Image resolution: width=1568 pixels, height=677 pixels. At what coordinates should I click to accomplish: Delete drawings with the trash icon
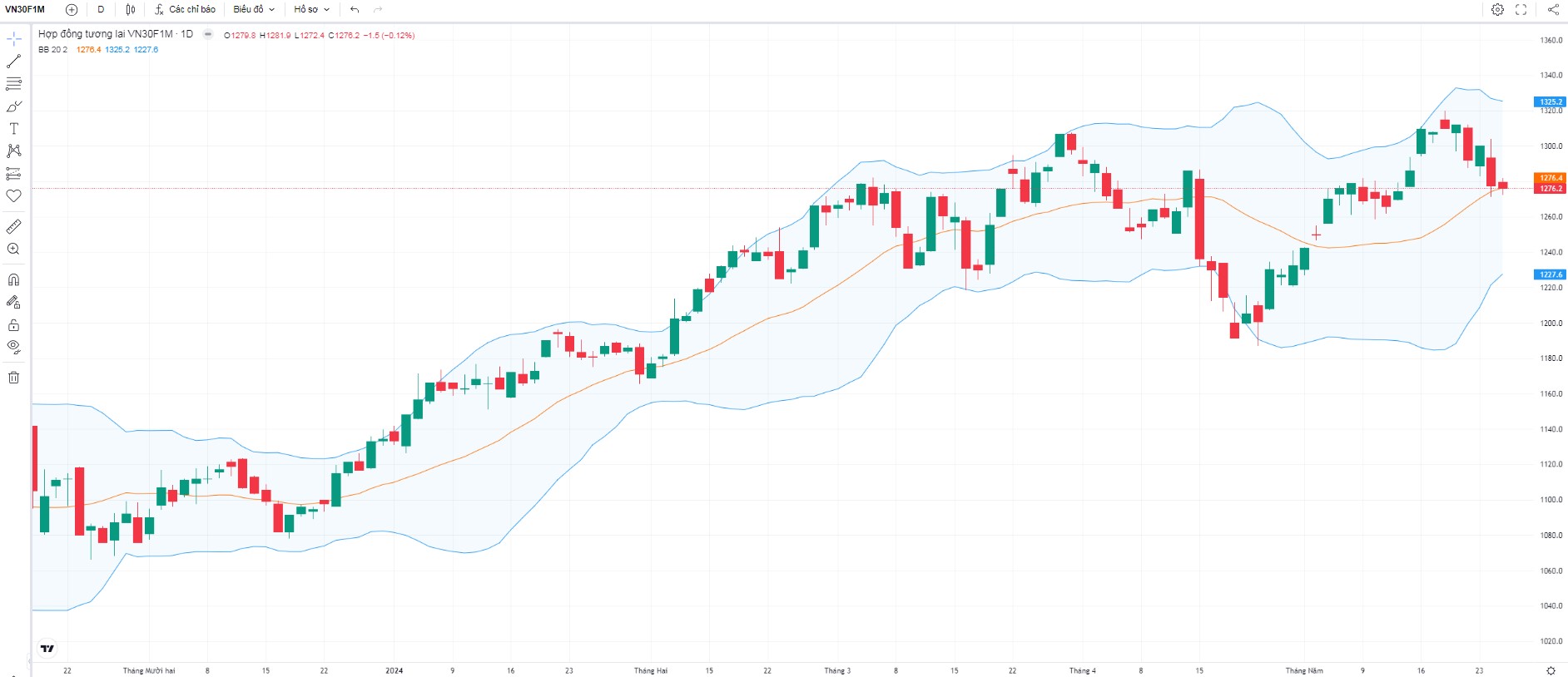[x=13, y=378]
